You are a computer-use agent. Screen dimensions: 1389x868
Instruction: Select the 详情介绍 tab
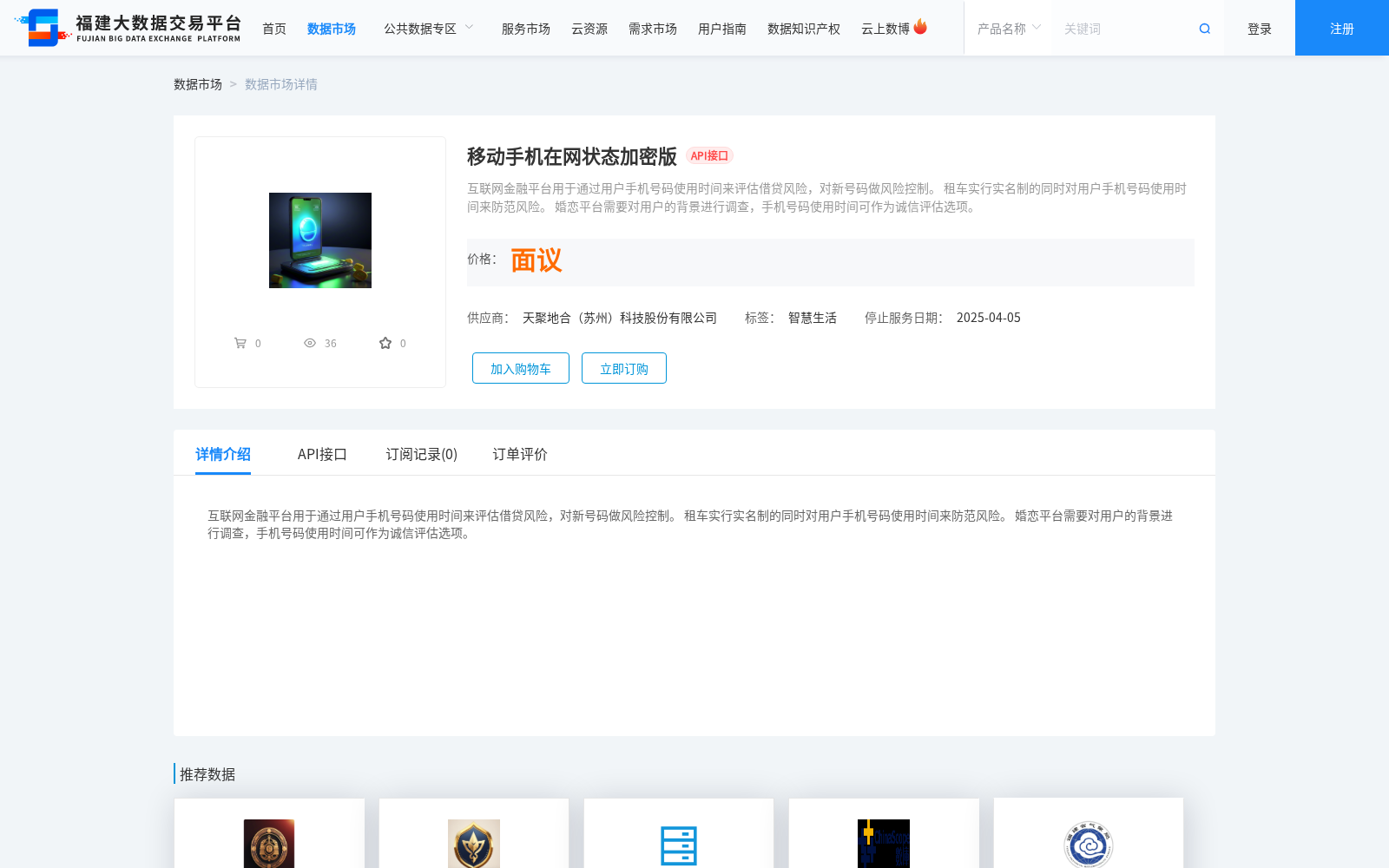223,454
